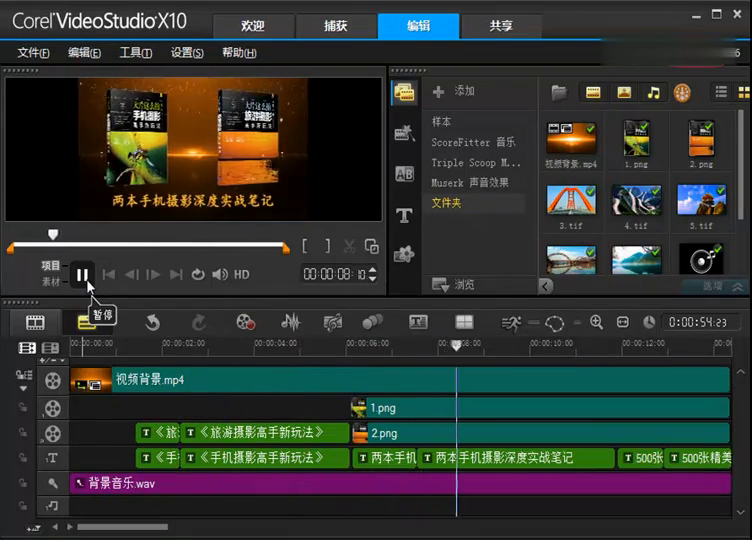The width and height of the screenshot is (752, 540).
Task: Toggle the HD preview mode
Action: pos(241,274)
